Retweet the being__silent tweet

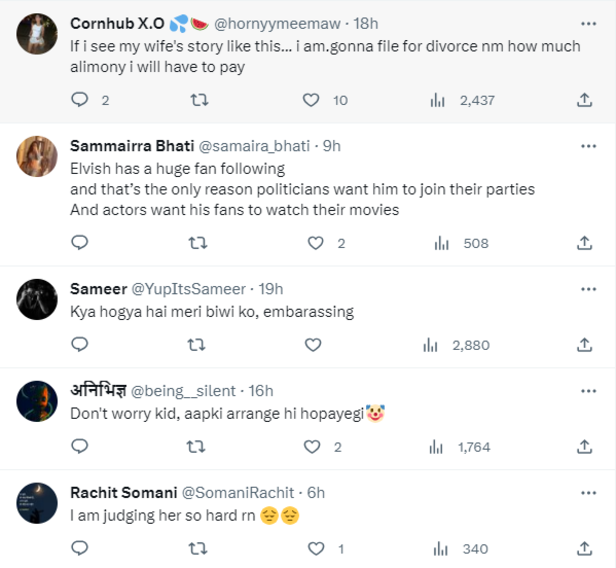(x=197, y=447)
